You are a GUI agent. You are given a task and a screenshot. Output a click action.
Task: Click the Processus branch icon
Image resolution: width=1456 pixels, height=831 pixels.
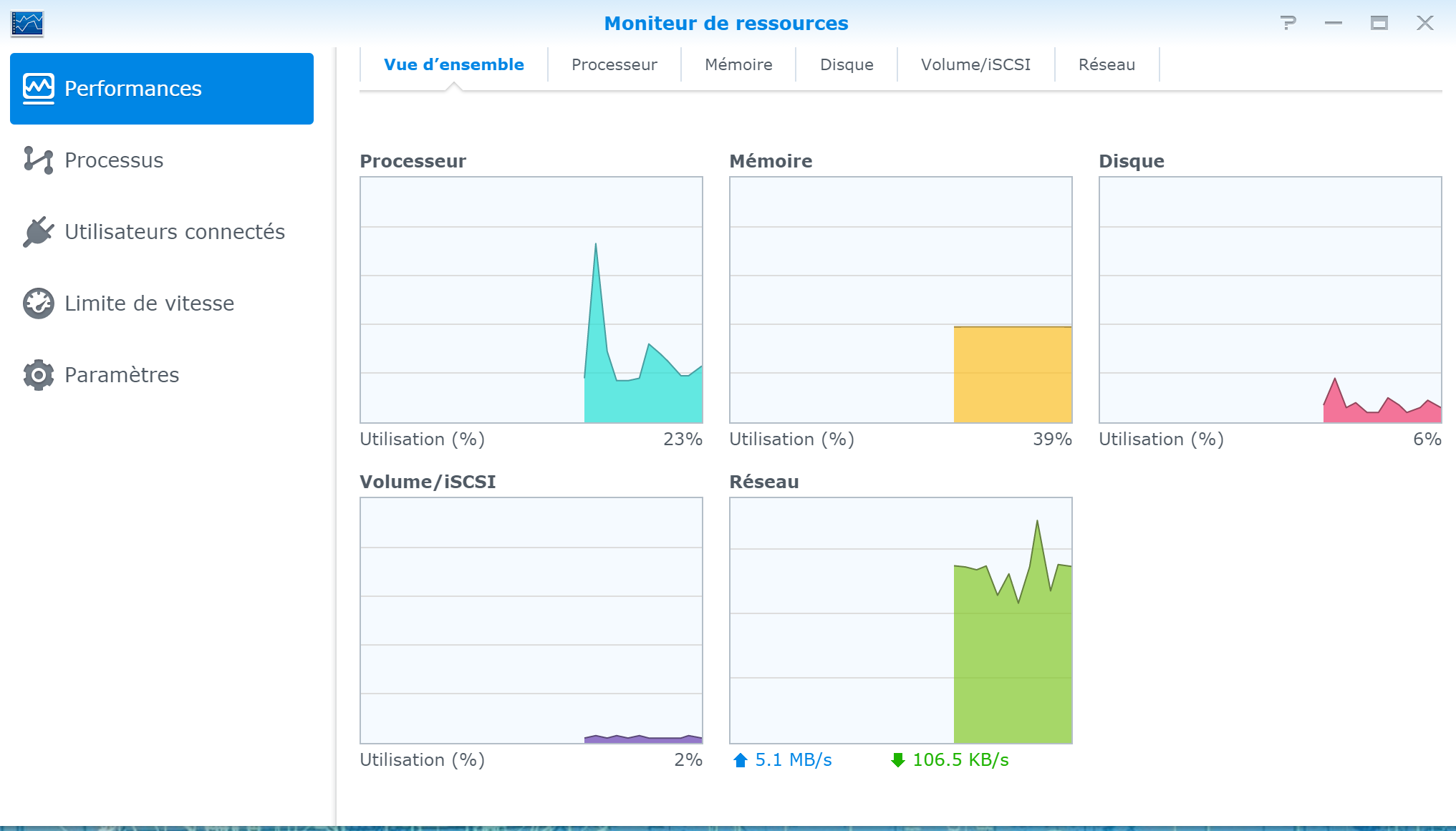[39, 160]
